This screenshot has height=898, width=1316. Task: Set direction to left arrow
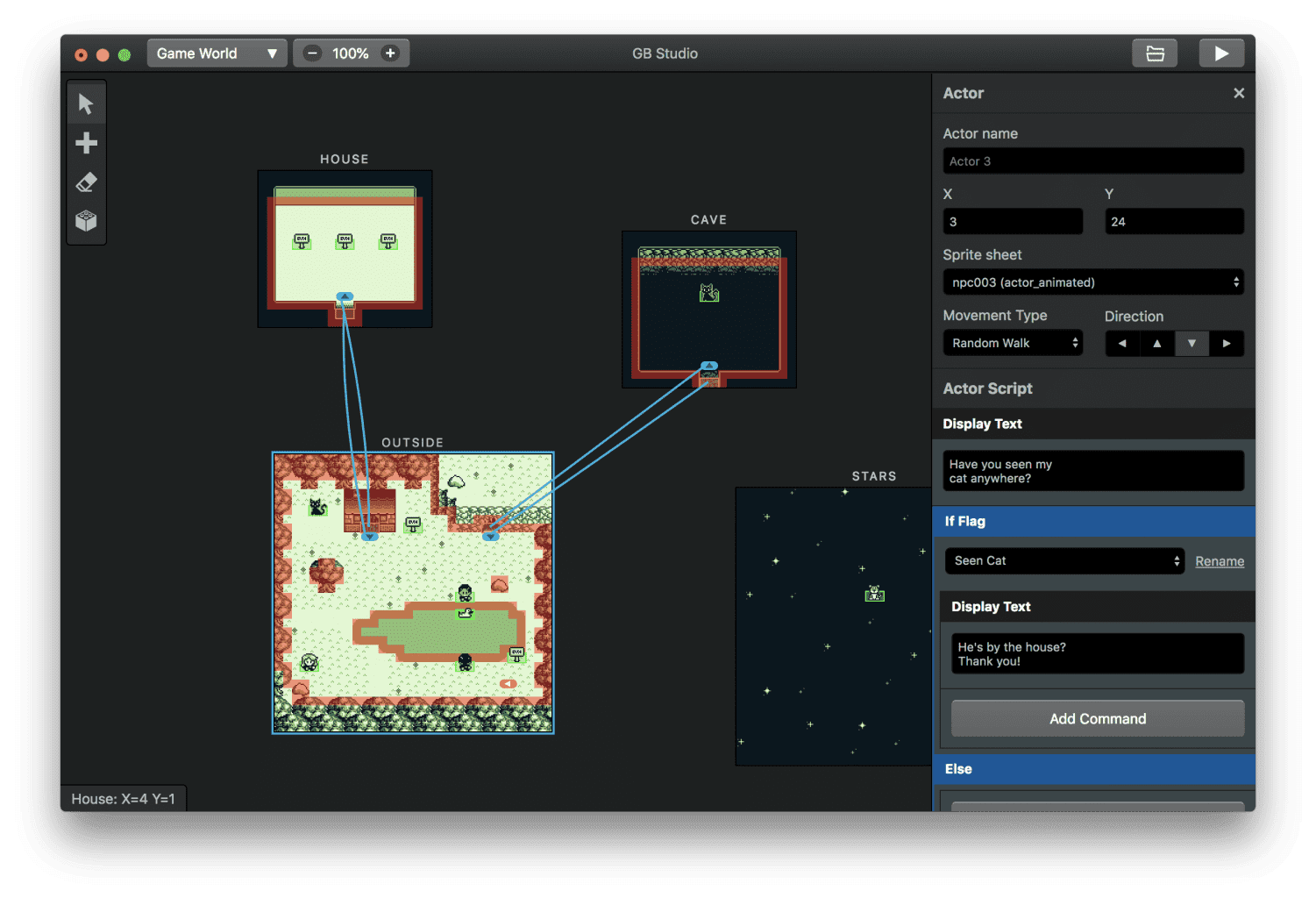[x=1122, y=344]
